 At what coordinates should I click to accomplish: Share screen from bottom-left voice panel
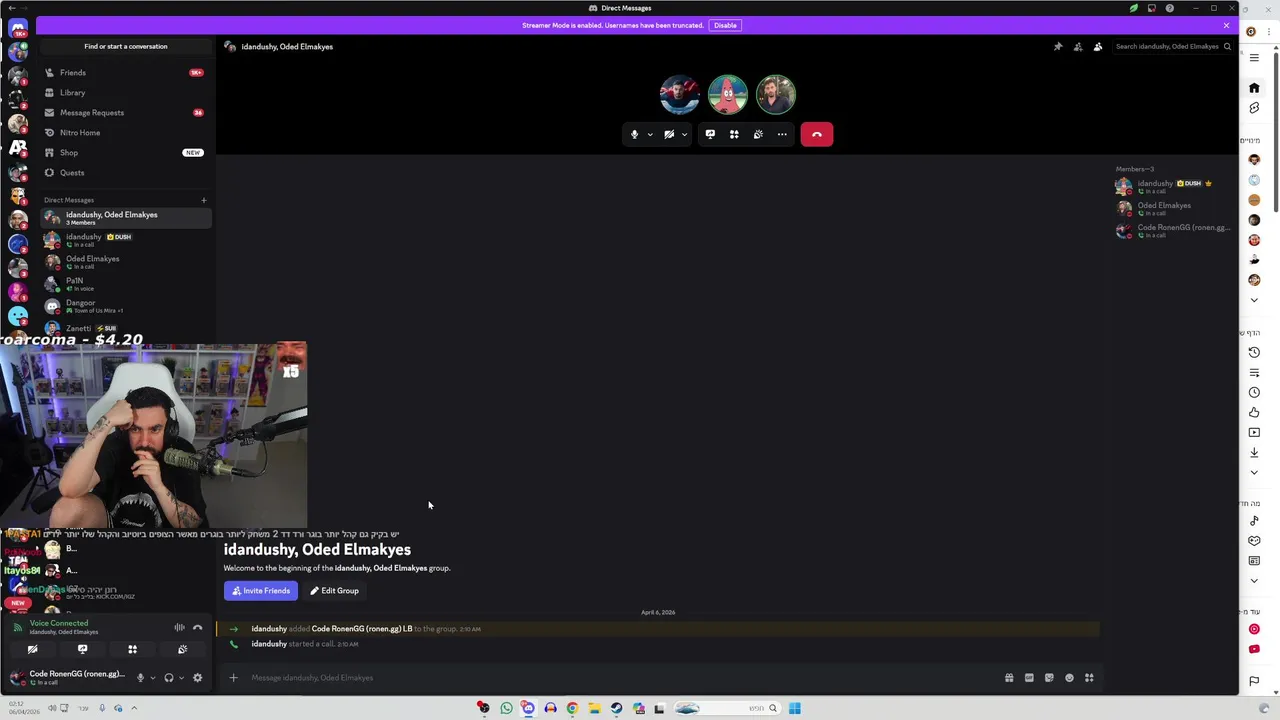(82, 650)
